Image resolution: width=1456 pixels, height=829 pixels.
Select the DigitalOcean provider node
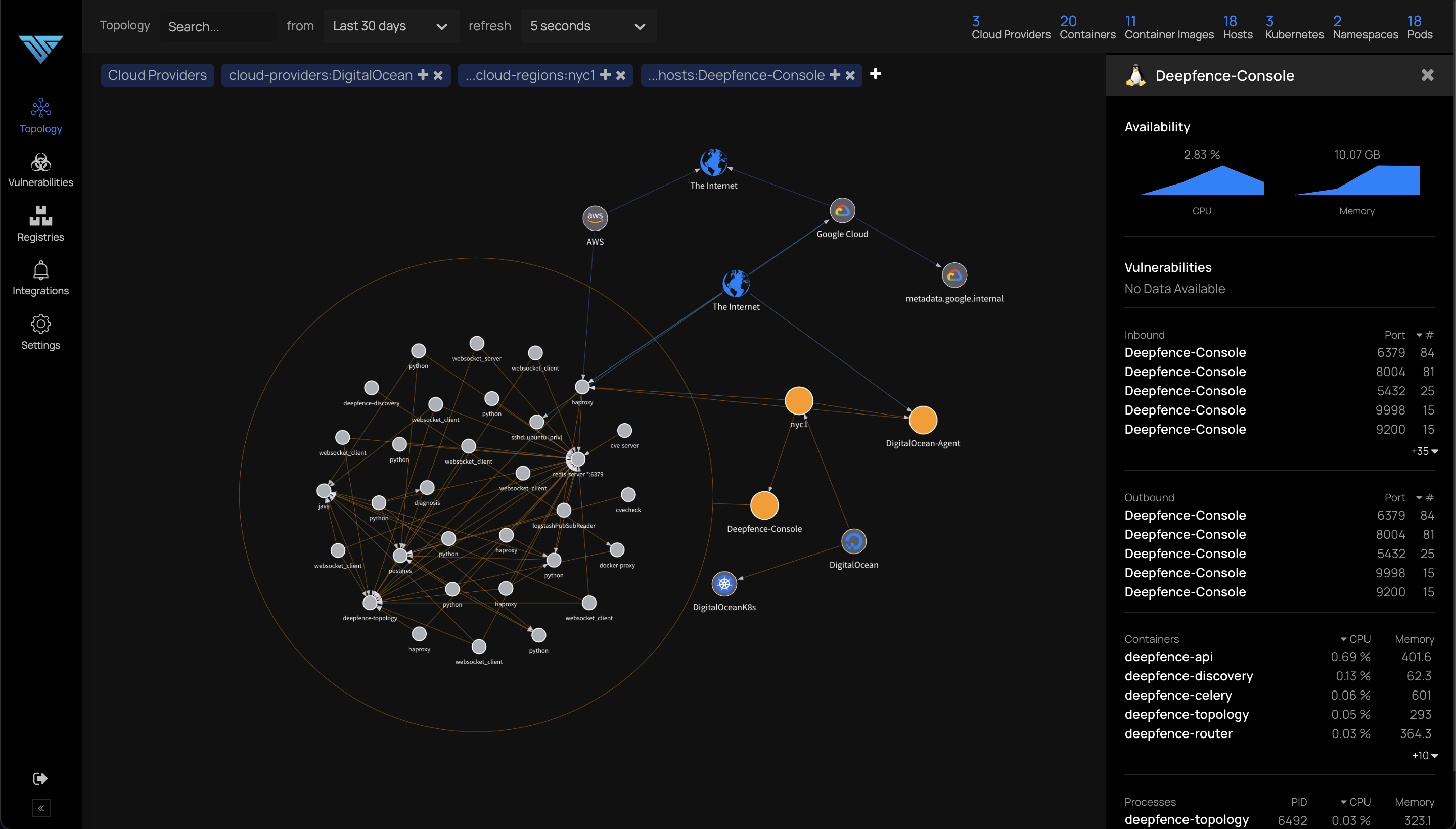(x=853, y=541)
